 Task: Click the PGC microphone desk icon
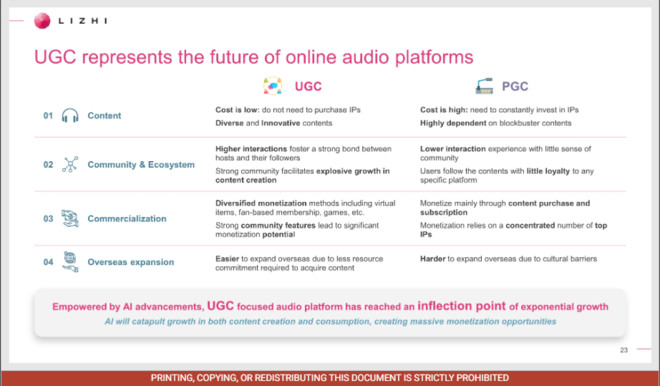point(484,86)
